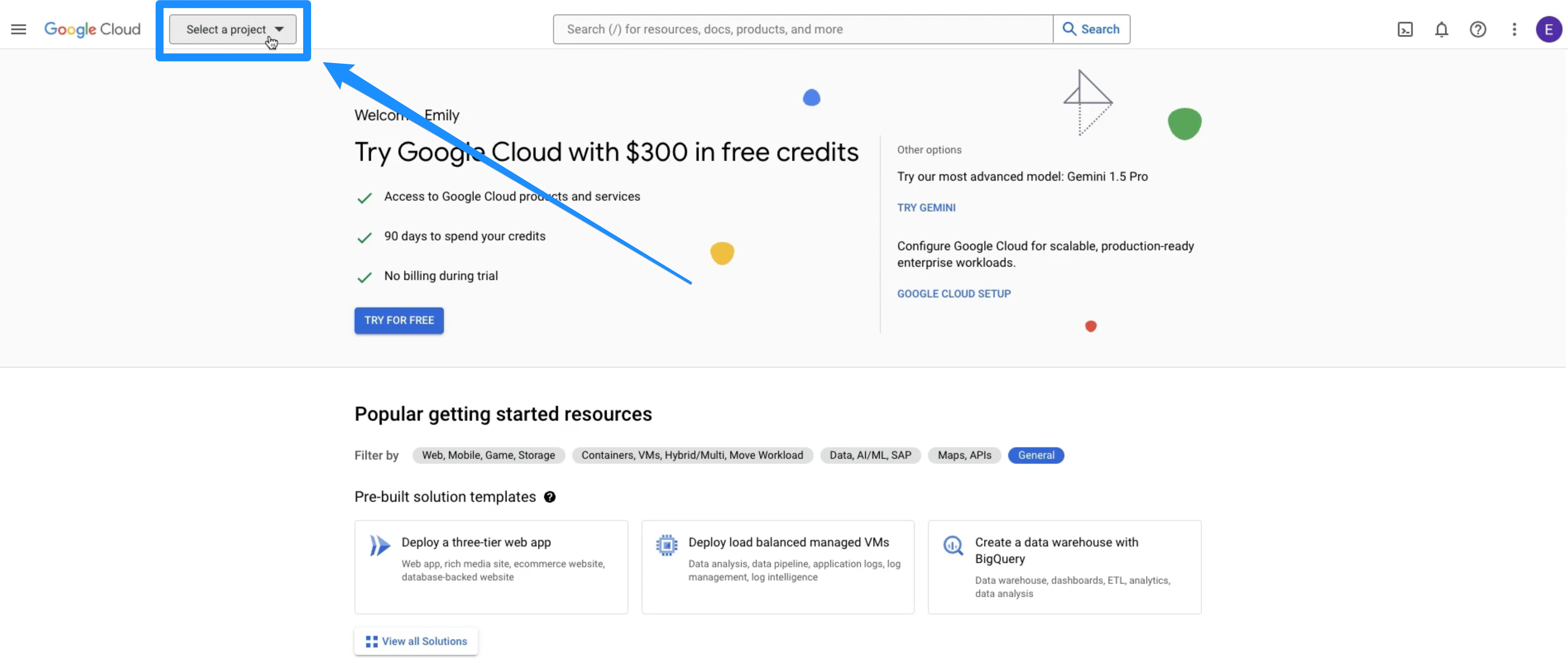Viewport: 1568px width, 665px height.
Task: Click the help icon beside Pre-built solution templates
Action: click(550, 497)
